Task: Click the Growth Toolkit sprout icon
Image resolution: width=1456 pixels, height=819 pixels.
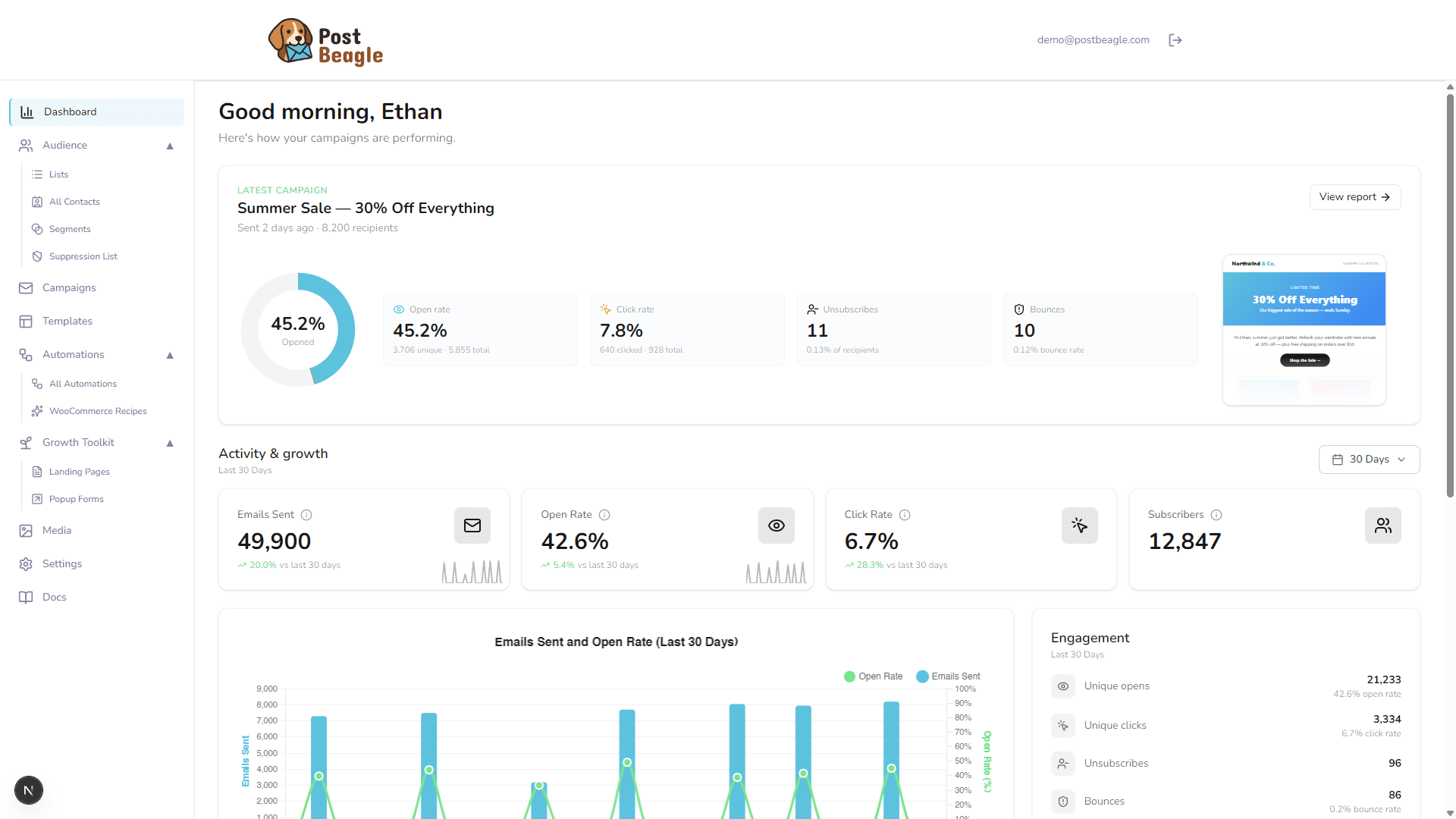Action: (26, 443)
